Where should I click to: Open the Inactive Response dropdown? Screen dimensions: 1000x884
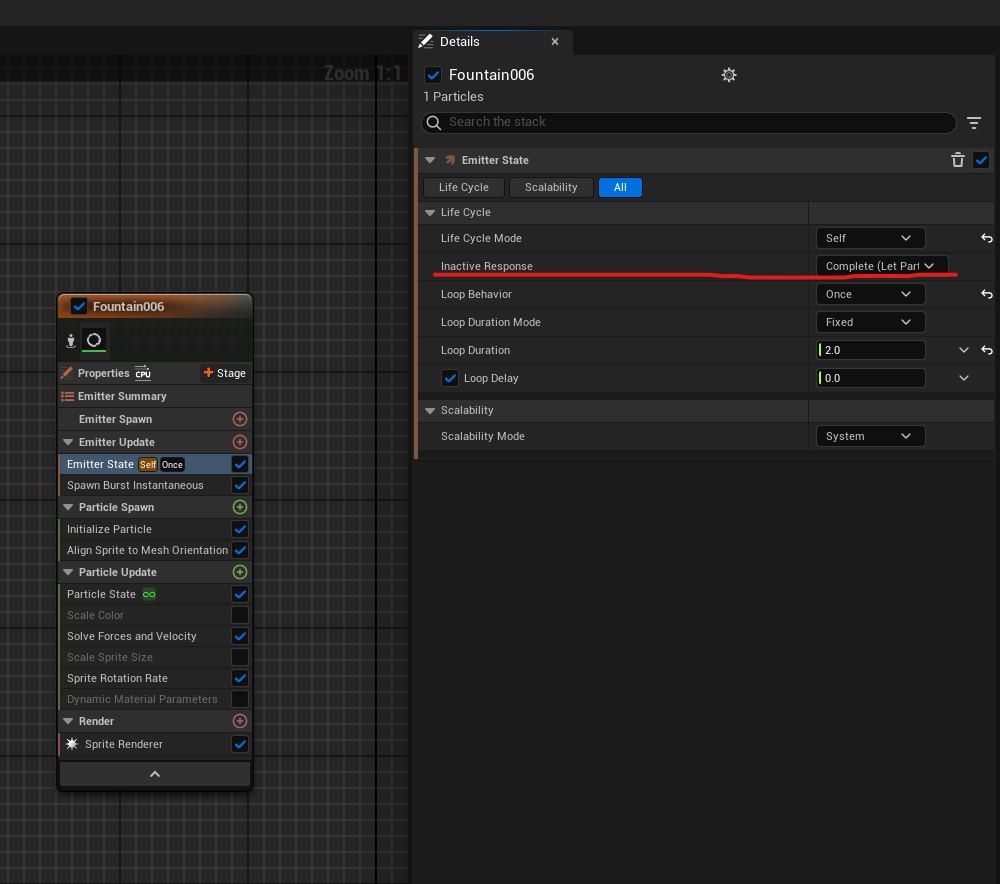coord(880,266)
